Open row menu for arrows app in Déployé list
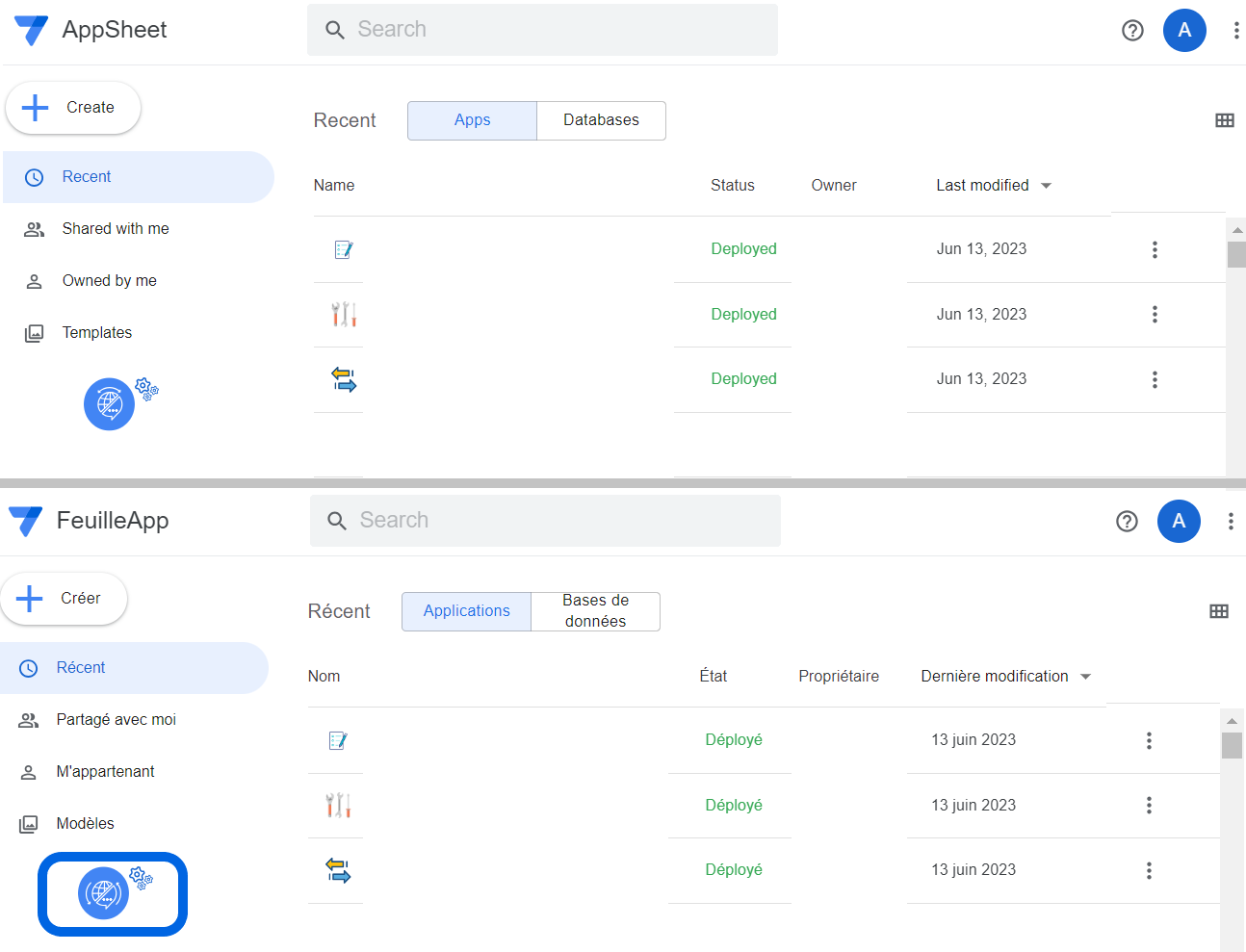 pos(1149,870)
